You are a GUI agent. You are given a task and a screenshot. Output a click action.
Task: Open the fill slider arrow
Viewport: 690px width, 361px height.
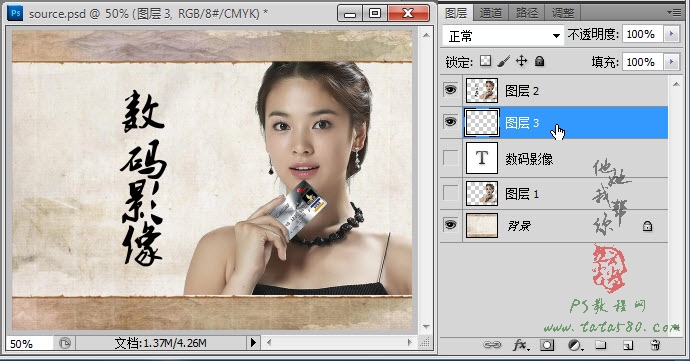671,62
